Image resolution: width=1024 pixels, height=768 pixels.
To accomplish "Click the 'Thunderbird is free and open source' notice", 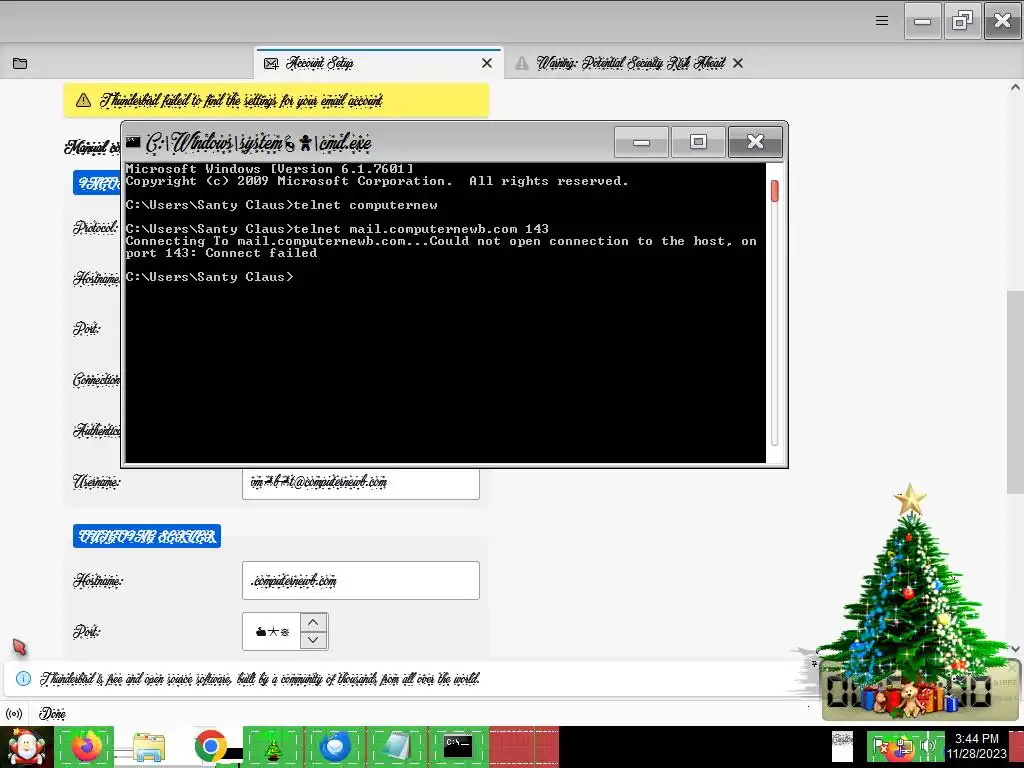I will click(260, 679).
